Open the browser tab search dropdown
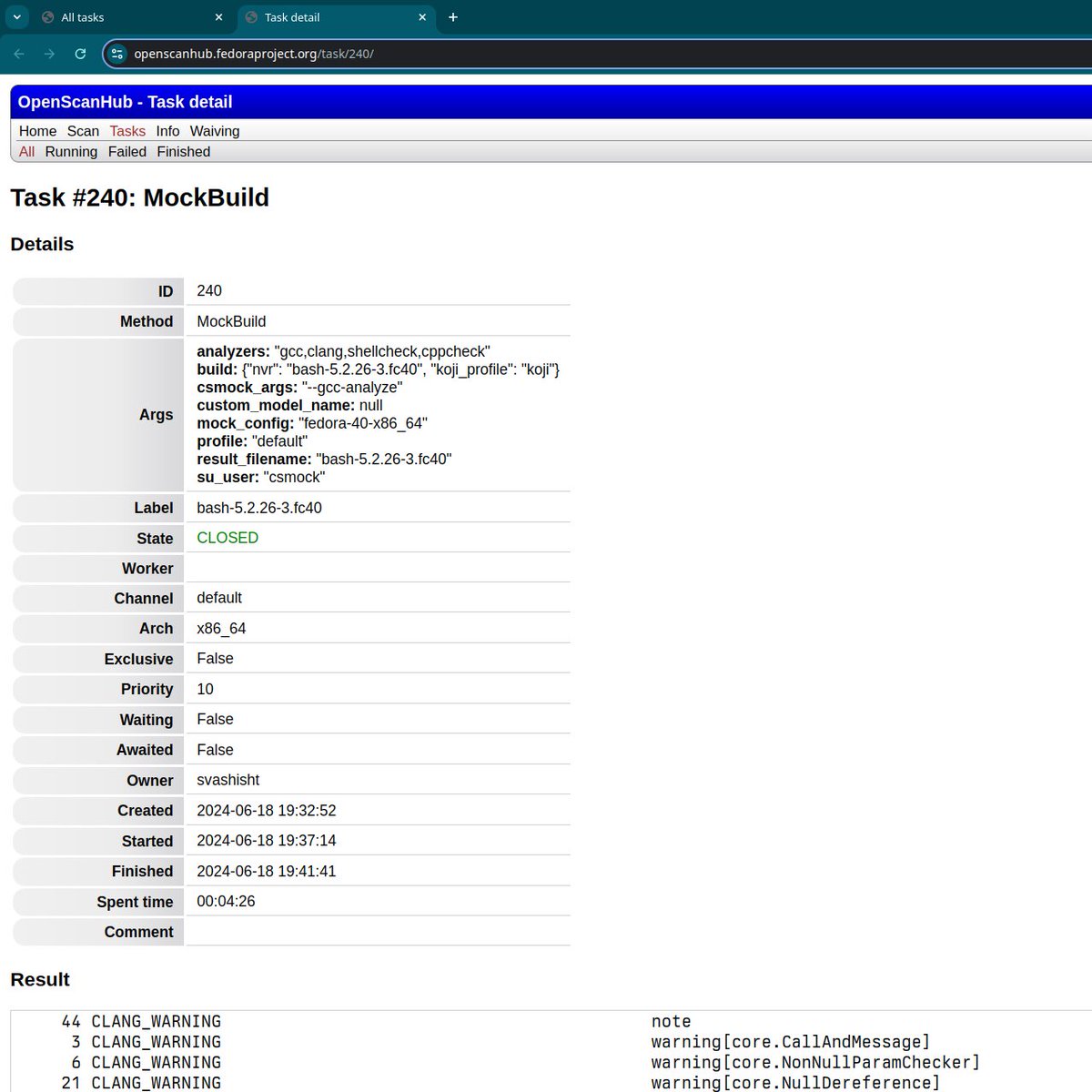This screenshot has width=1092, height=1092. click(x=15, y=16)
